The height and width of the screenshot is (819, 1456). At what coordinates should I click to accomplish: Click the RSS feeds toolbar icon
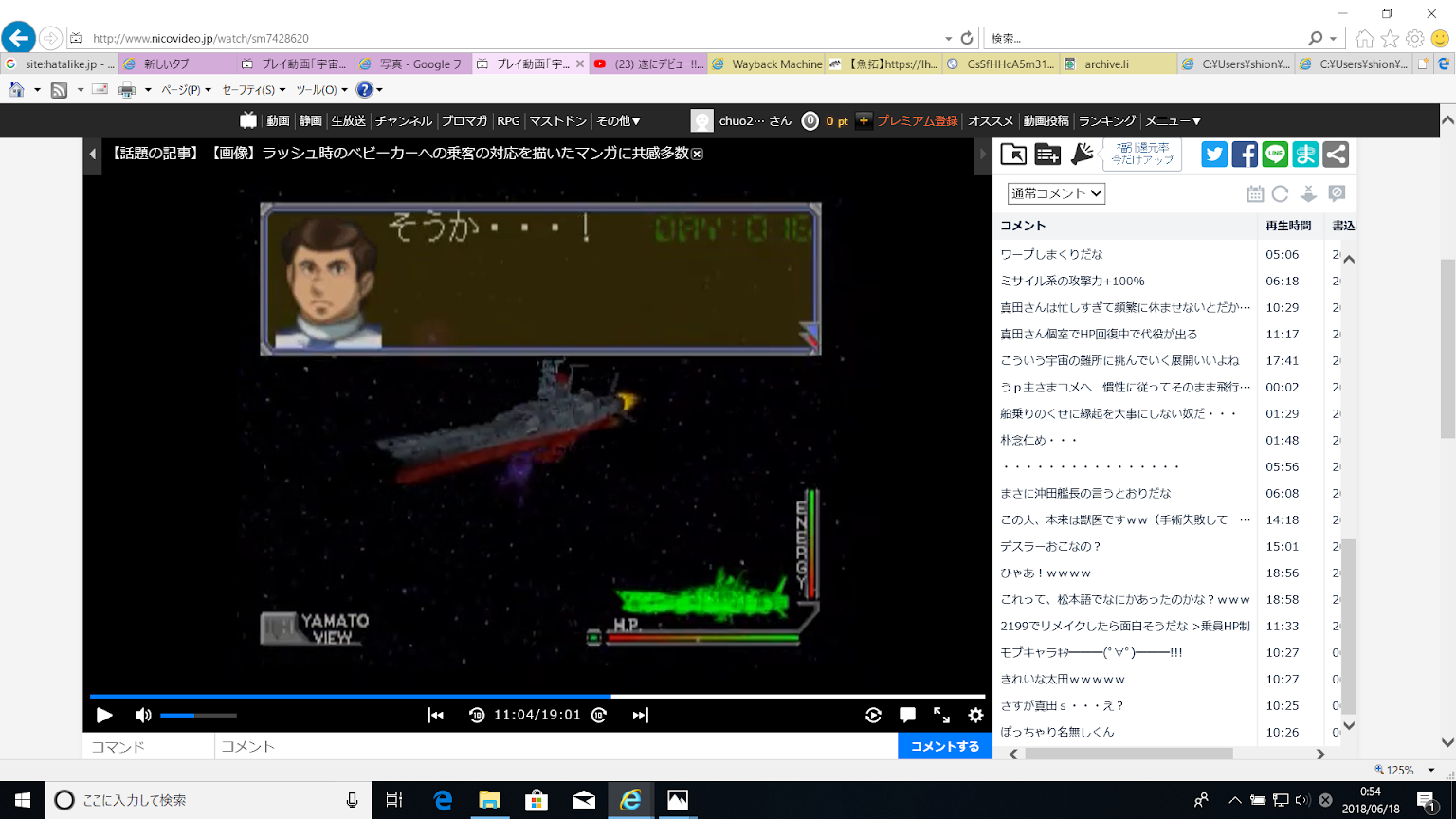59,90
